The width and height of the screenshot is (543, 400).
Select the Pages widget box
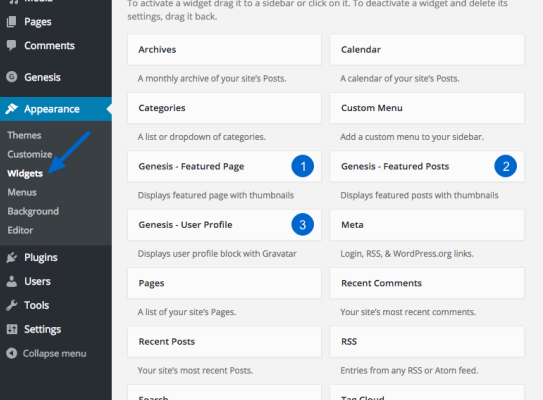click(x=224, y=283)
